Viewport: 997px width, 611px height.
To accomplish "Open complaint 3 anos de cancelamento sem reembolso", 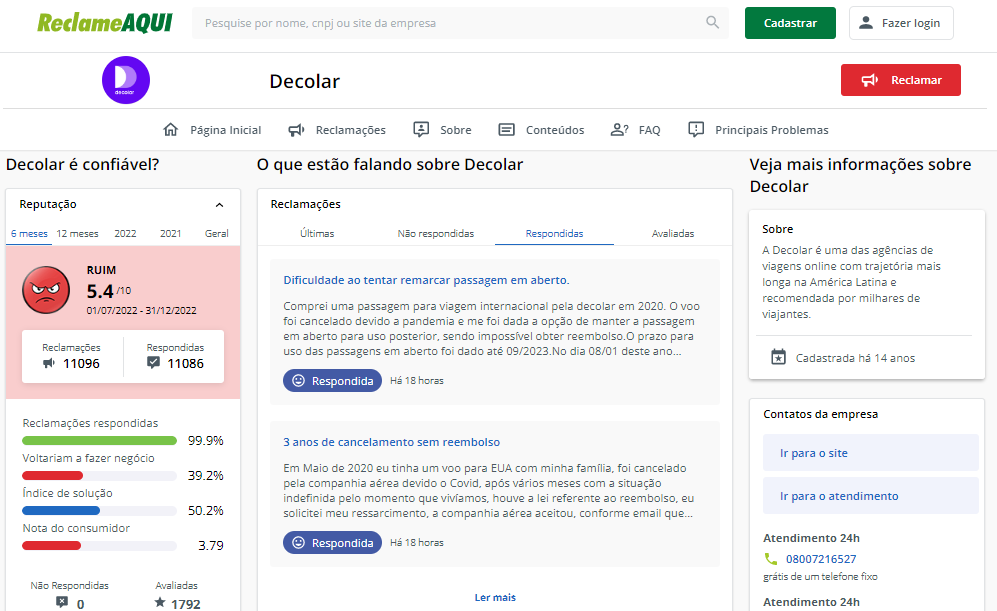I will click(x=392, y=442).
